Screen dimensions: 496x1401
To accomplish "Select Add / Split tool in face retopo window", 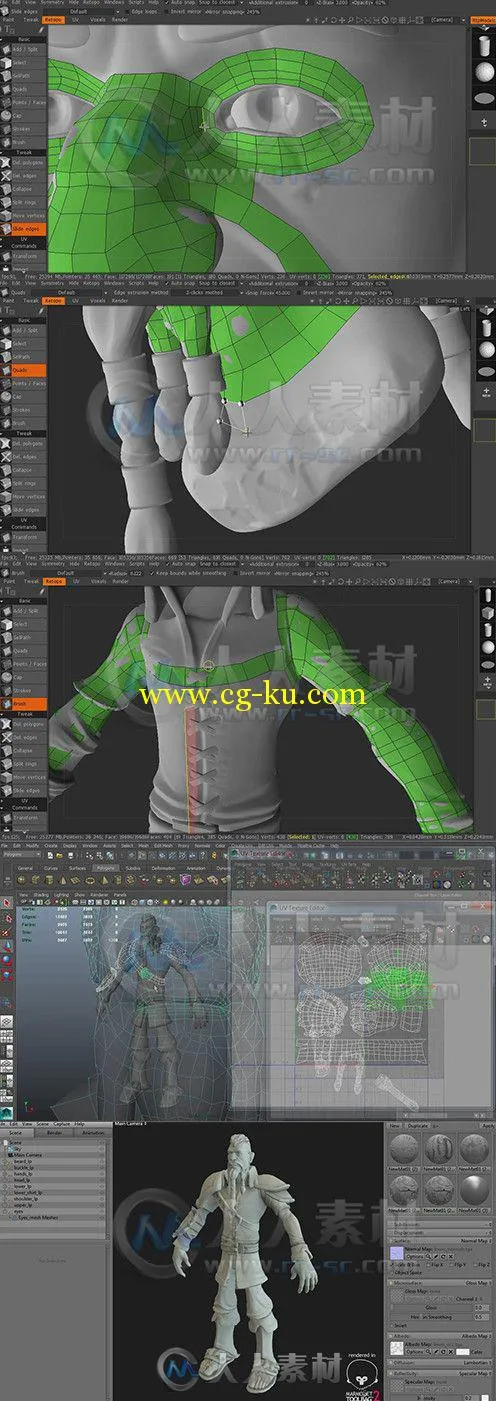I will click(x=24, y=48).
